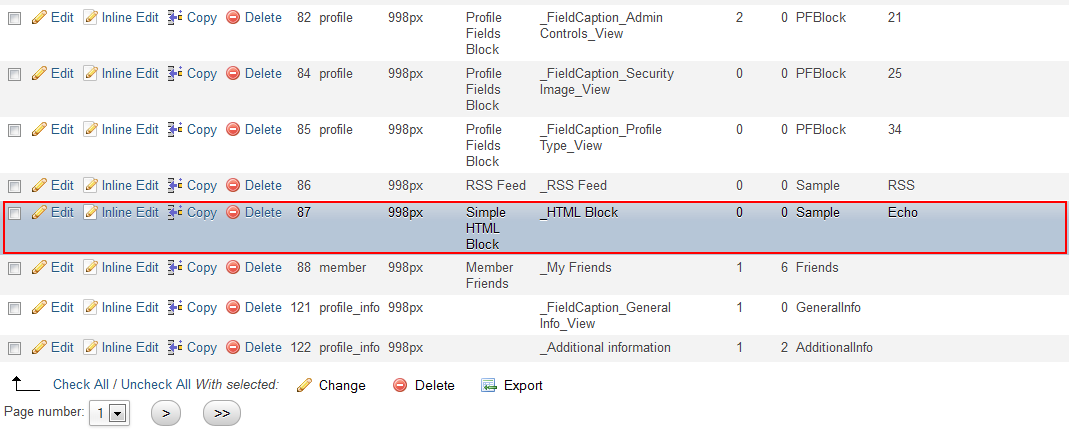
Task: Click the Inline Edit icon for row 84
Action: [90, 74]
